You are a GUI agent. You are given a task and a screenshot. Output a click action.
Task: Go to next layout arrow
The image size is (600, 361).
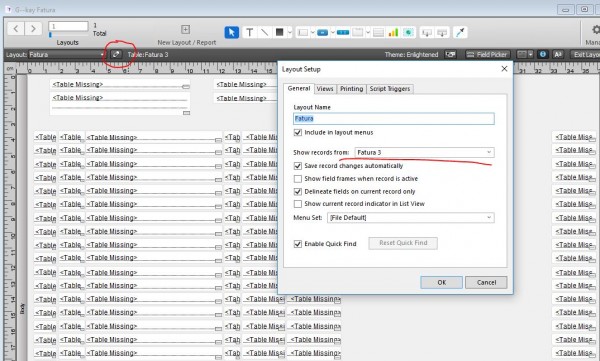[x=33, y=29]
